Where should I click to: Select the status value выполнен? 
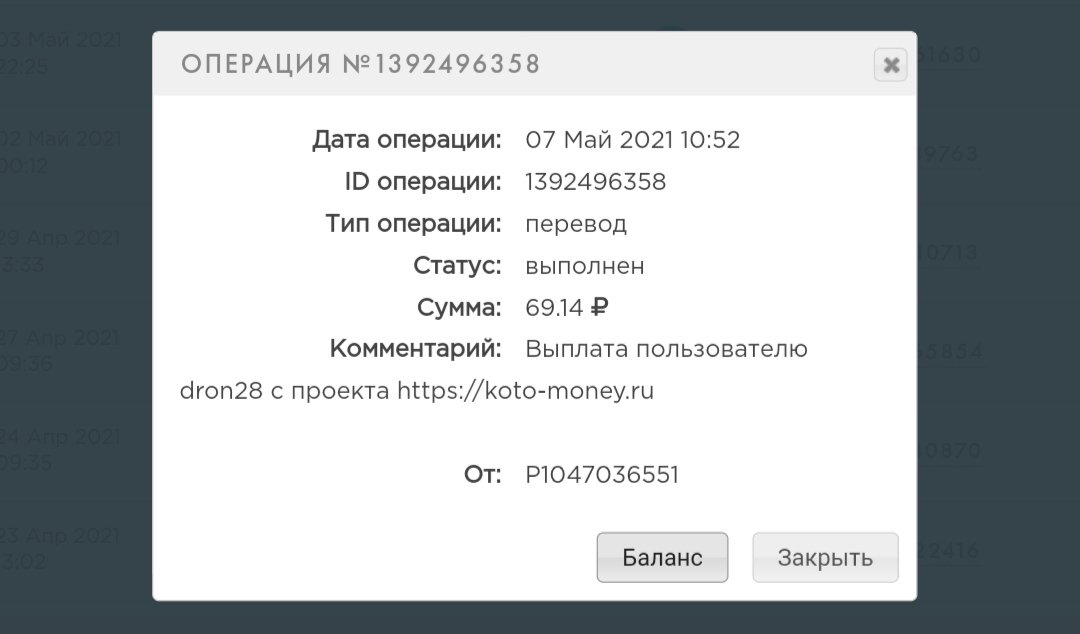pos(585,265)
